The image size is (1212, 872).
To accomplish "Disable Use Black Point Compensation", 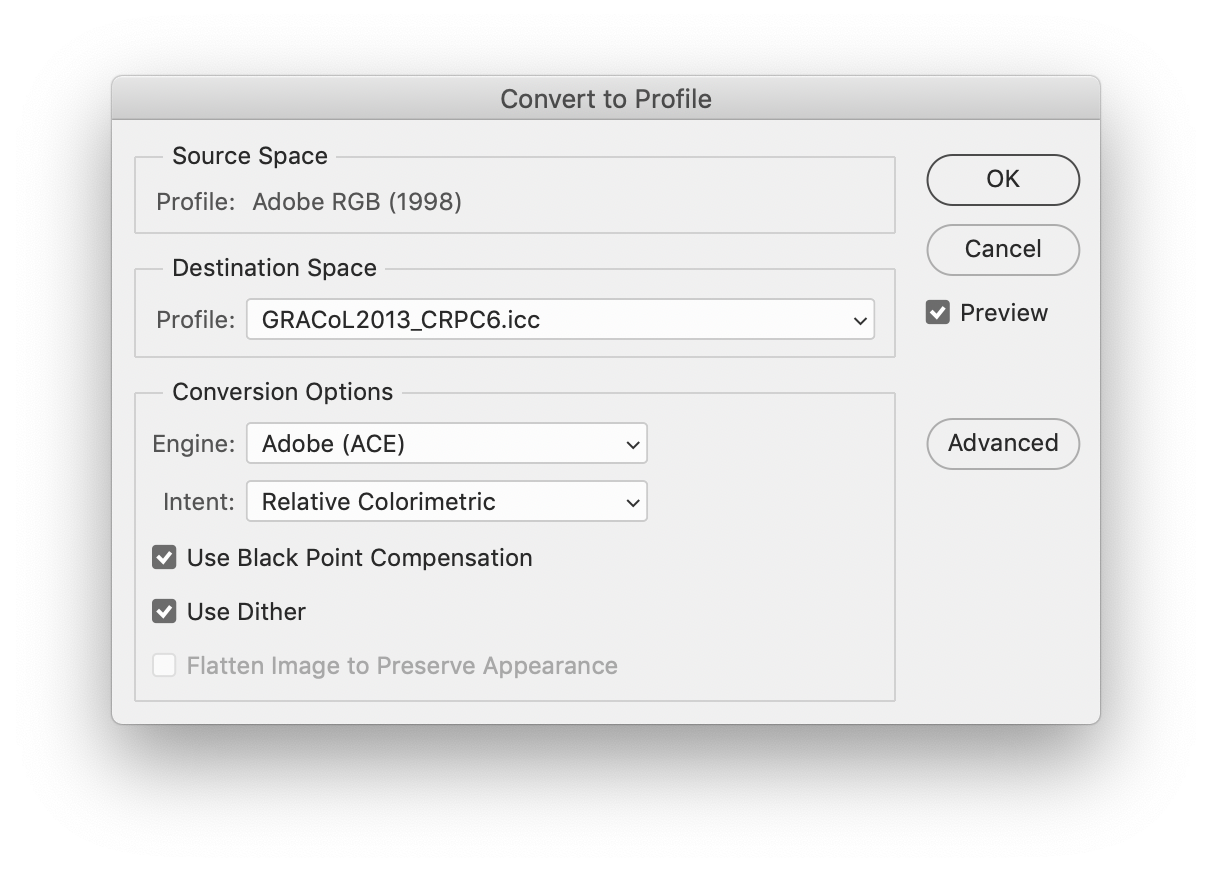I will (x=164, y=557).
